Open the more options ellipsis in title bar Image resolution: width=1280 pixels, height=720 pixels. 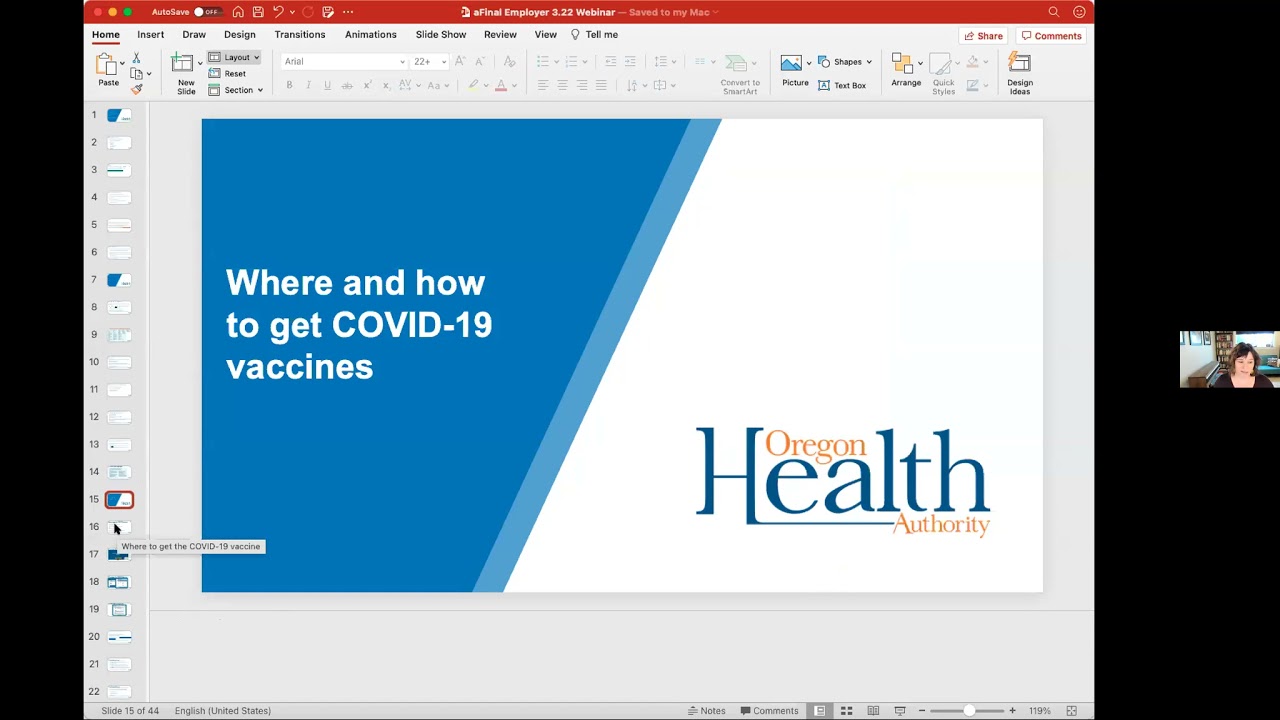coord(348,12)
